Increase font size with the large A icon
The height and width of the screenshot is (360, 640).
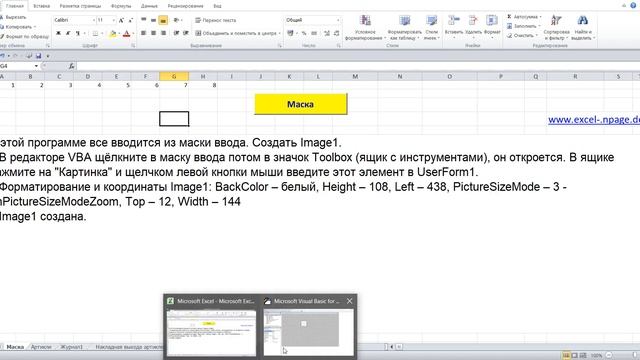pyautogui.click(x=121, y=20)
